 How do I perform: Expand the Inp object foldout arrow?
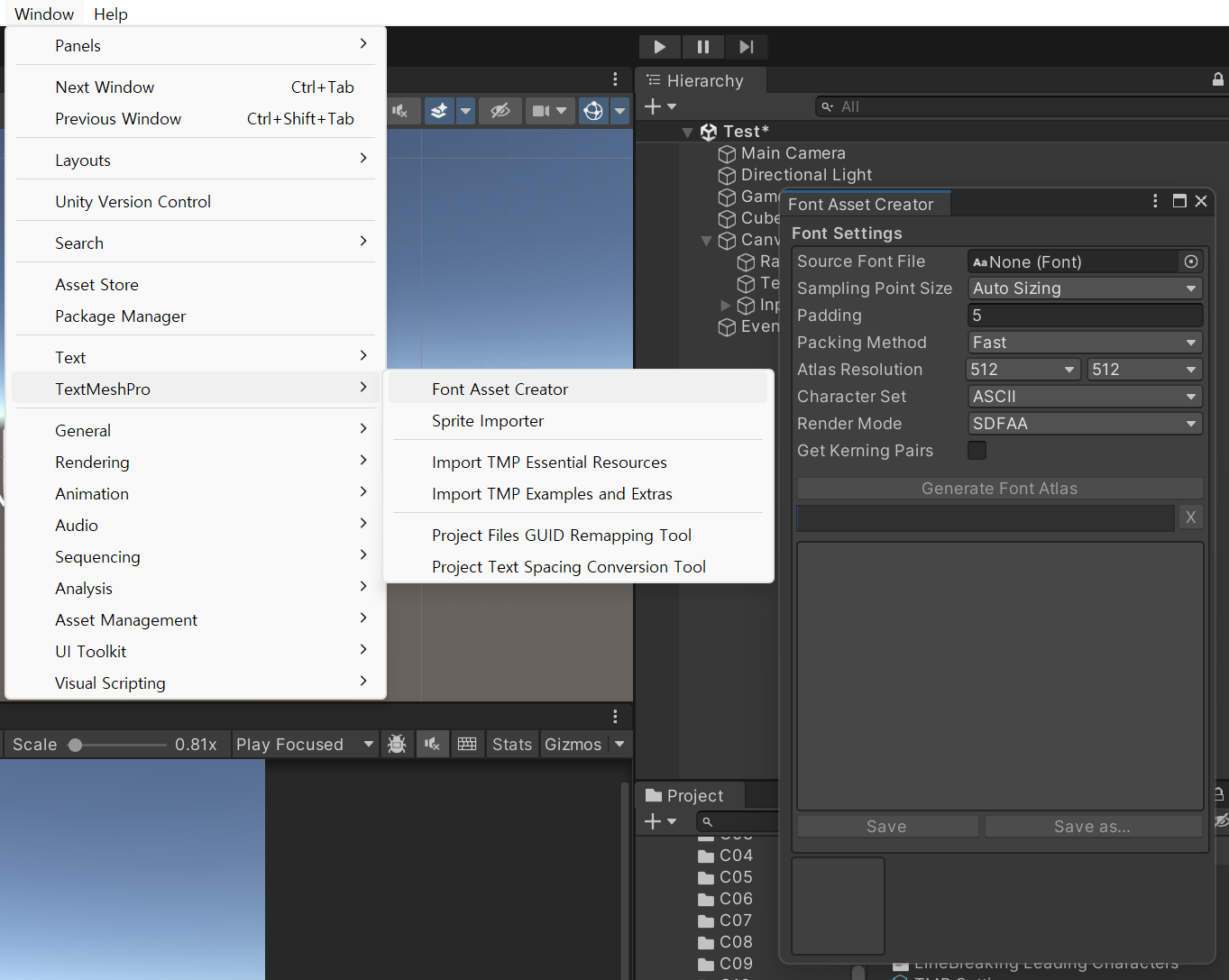pyautogui.click(x=726, y=306)
